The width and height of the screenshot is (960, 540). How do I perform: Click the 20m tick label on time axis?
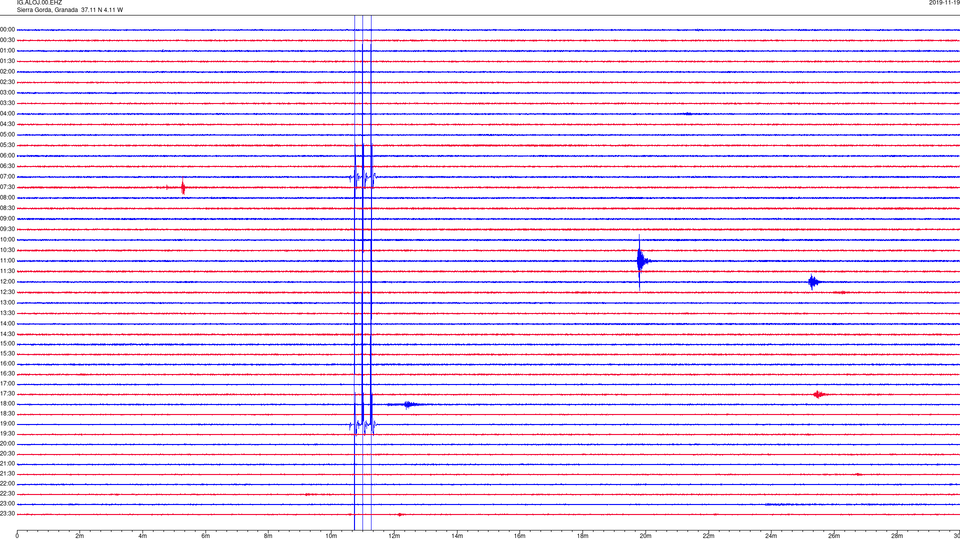tap(646, 536)
